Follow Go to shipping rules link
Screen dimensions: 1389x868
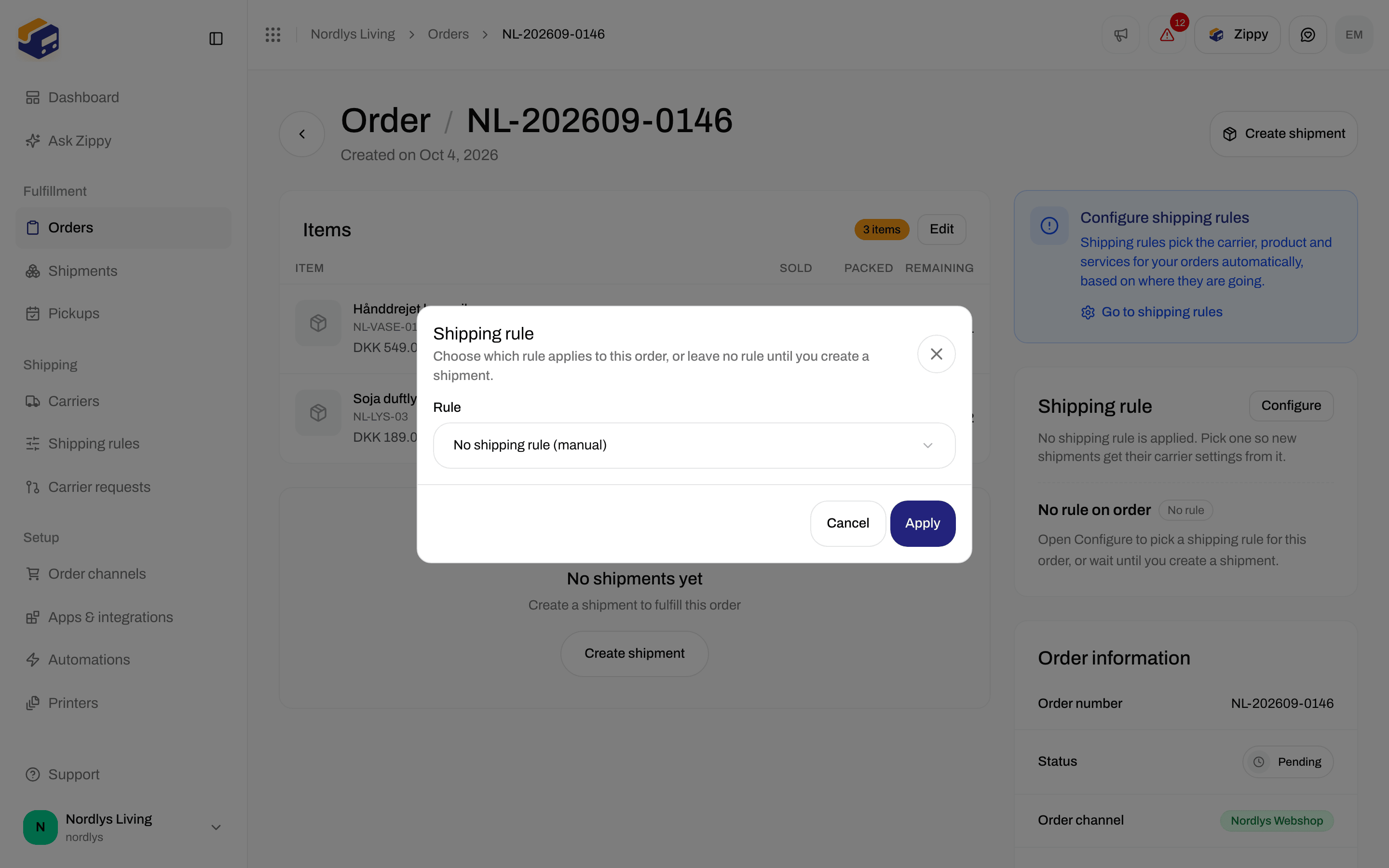point(1151,312)
